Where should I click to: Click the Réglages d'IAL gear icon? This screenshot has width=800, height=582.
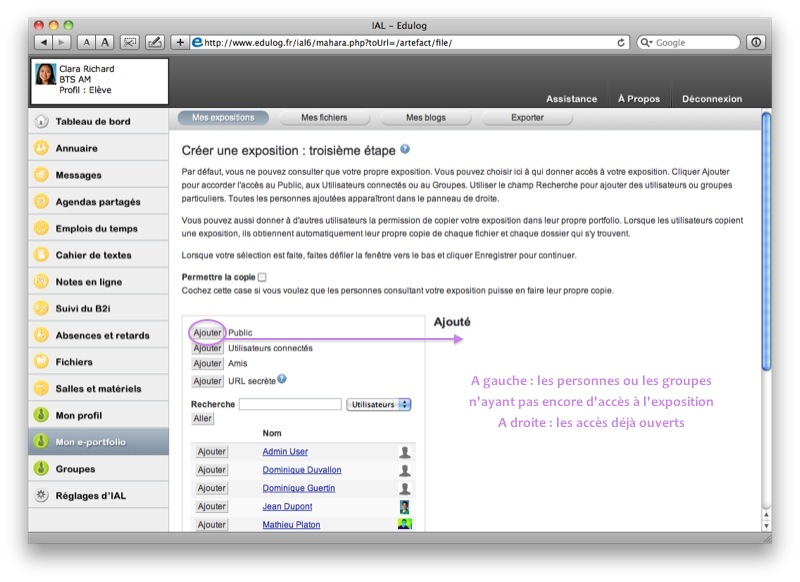(x=41, y=495)
